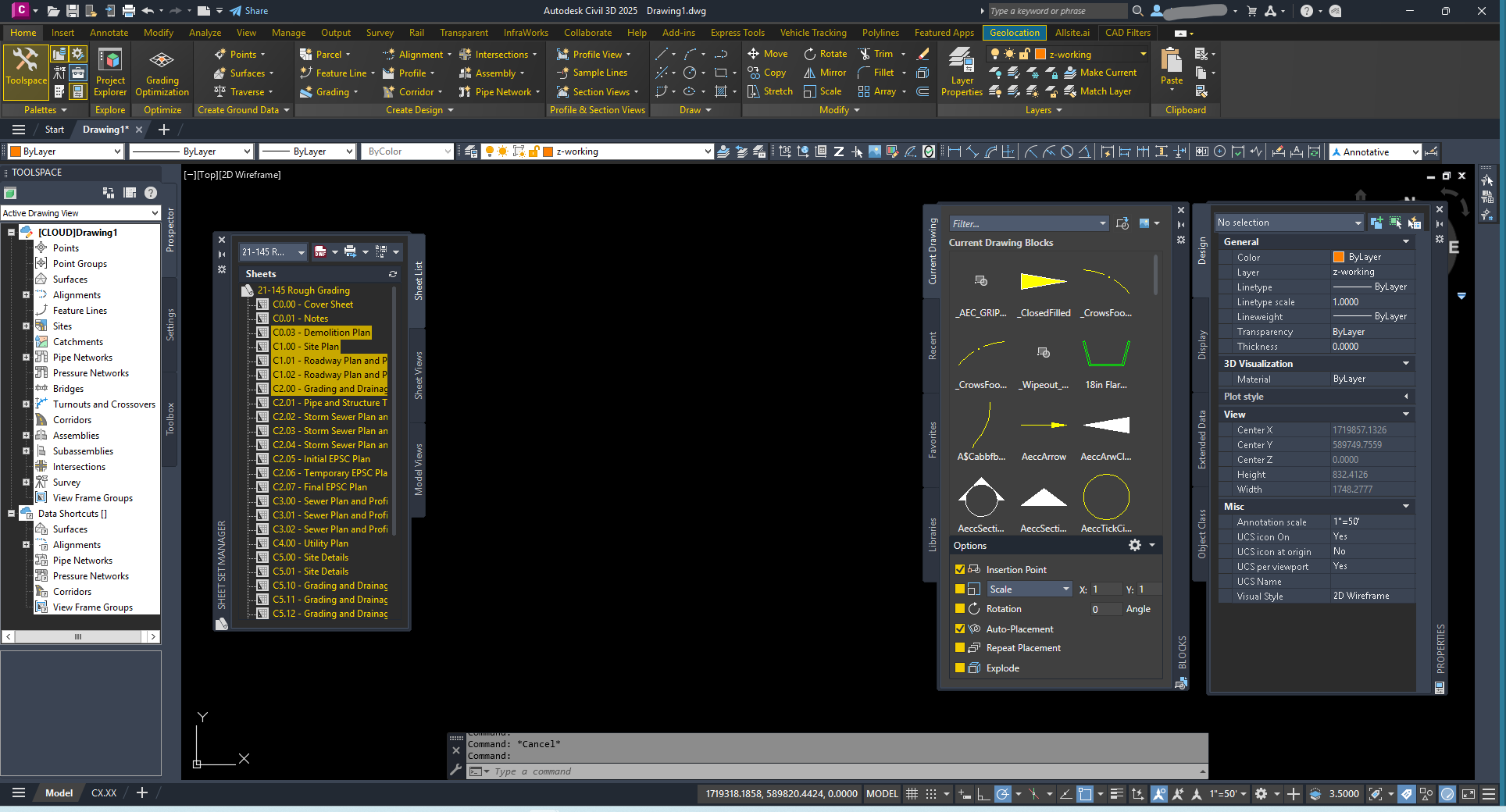1506x812 pixels.
Task: Add a new drawing tab
Action: [x=164, y=130]
